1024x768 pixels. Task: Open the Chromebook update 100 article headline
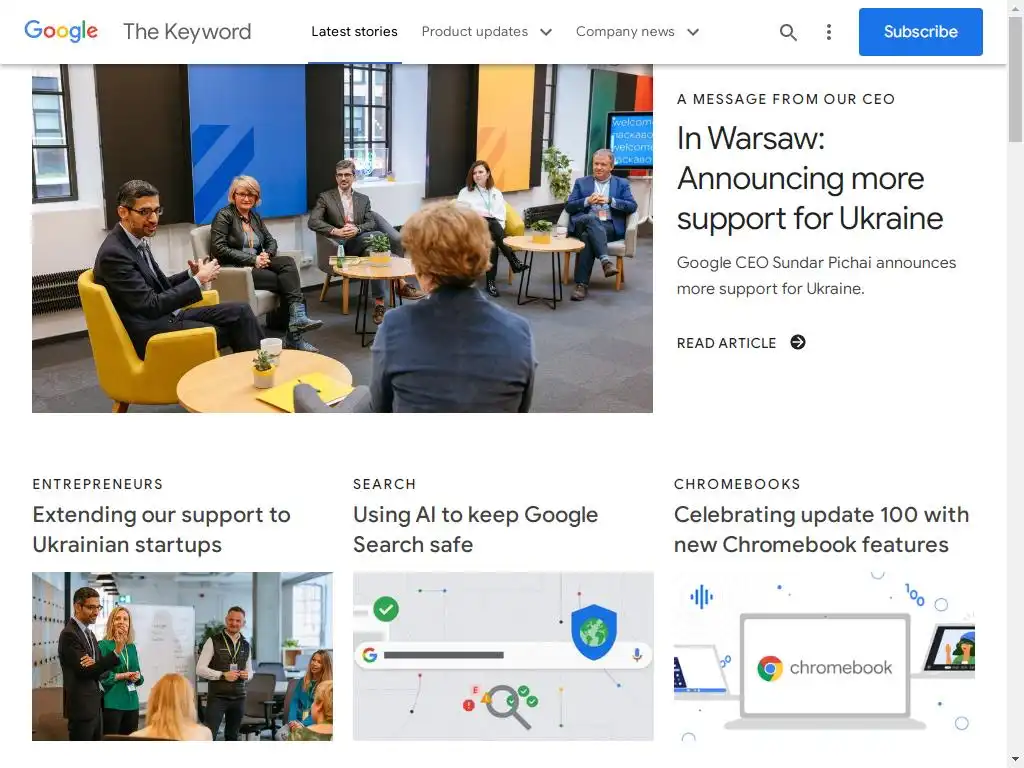coord(822,530)
